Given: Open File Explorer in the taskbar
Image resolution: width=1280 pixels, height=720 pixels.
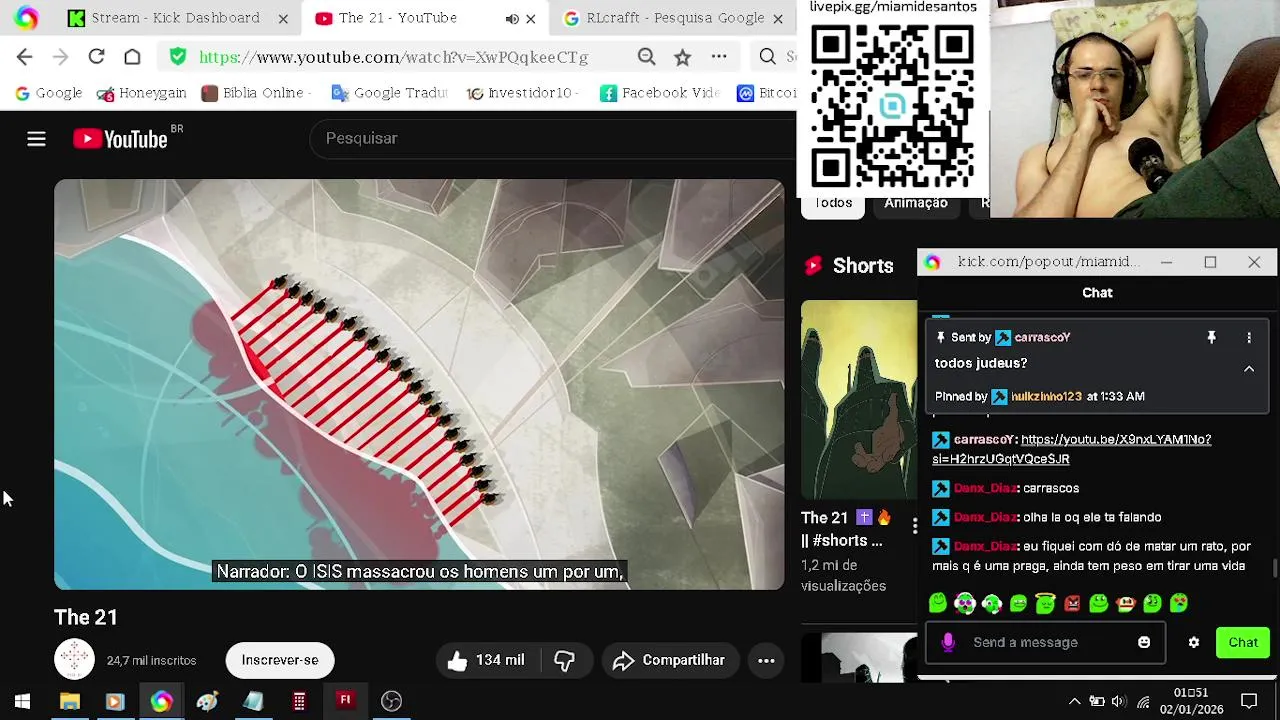Looking at the screenshot, I should tap(69, 701).
